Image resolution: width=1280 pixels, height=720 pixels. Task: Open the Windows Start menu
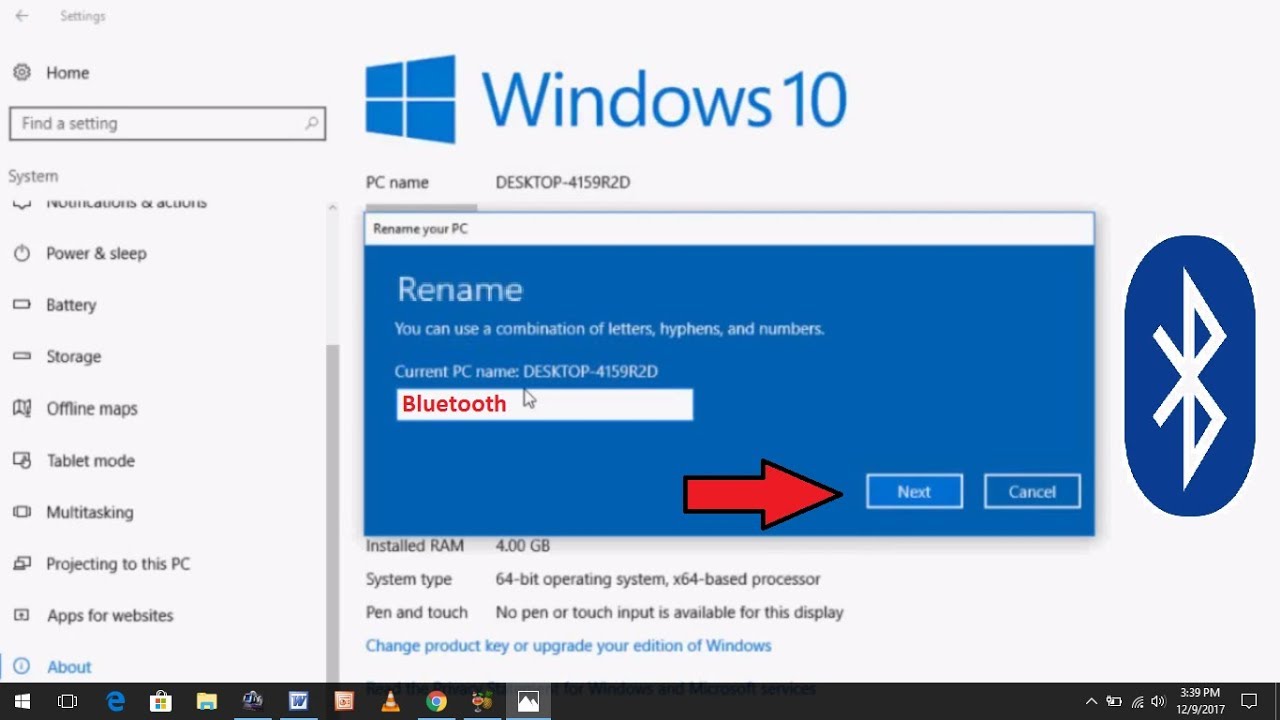point(21,701)
